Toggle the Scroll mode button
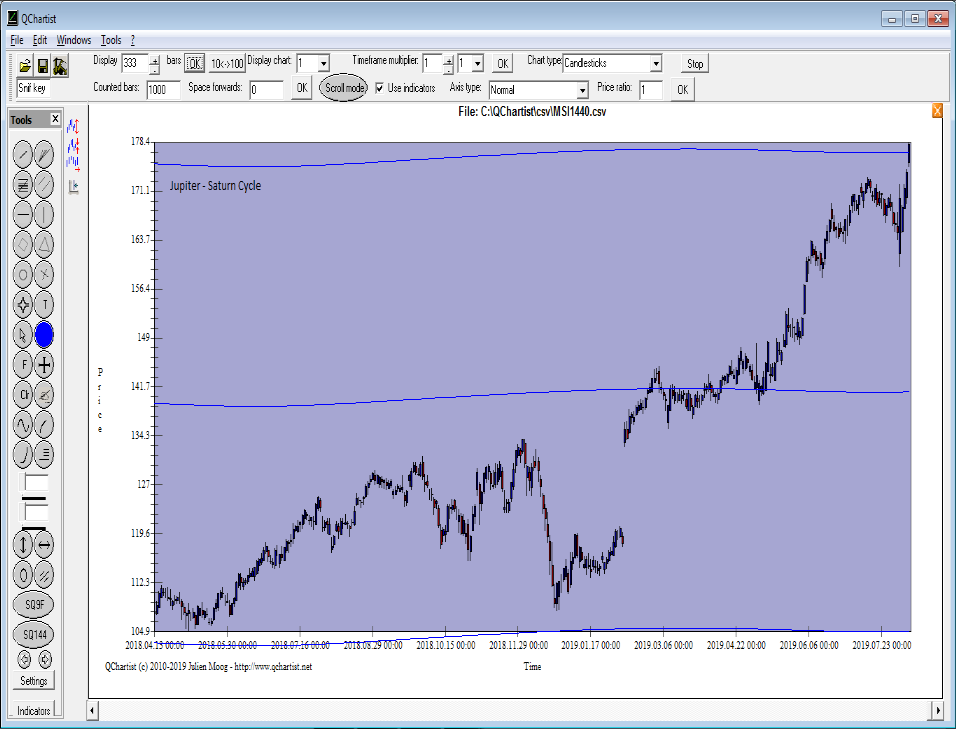The height and width of the screenshot is (729, 956). click(x=343, y=88)
